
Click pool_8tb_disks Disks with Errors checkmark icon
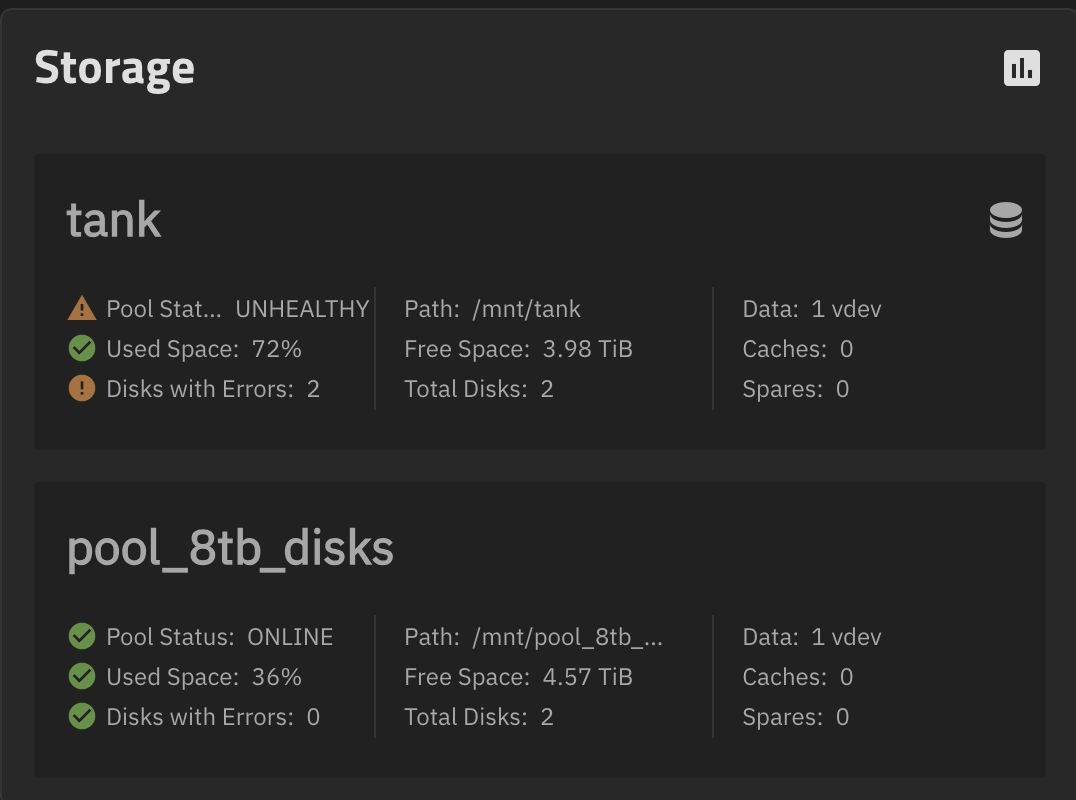[82, 716]
